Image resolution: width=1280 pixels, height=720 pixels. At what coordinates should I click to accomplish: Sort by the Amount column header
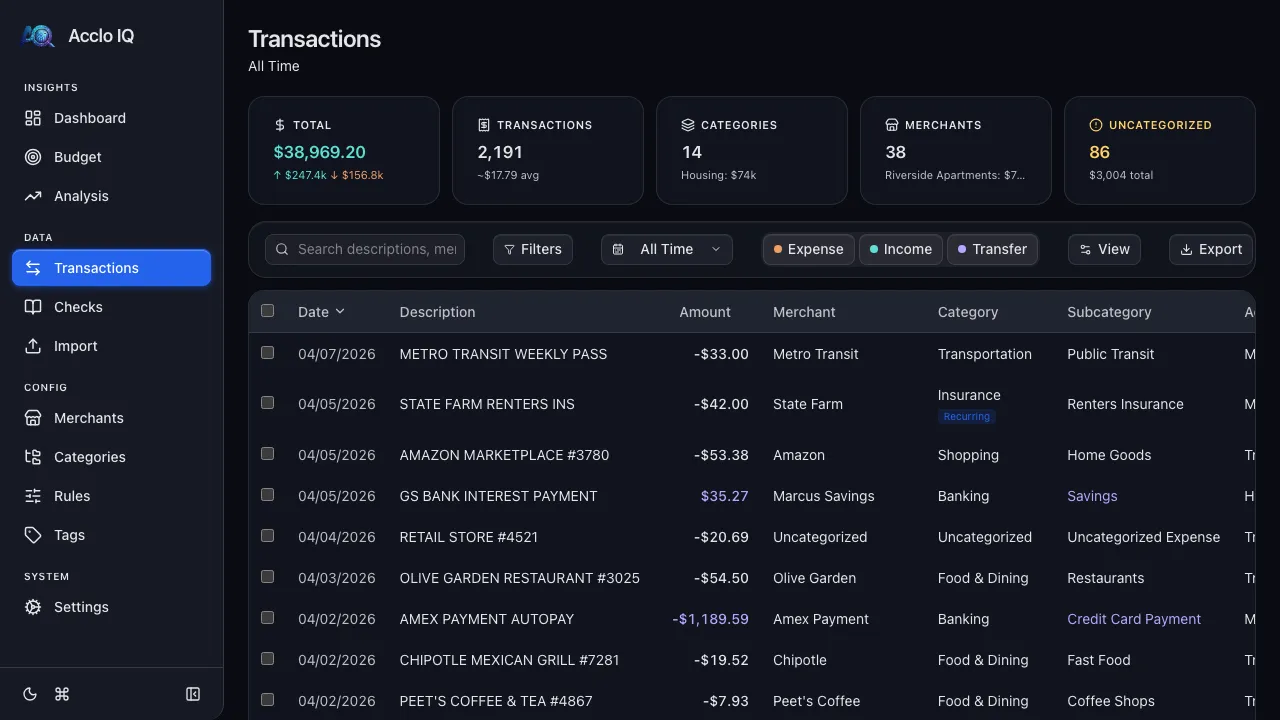coord(705,312)
